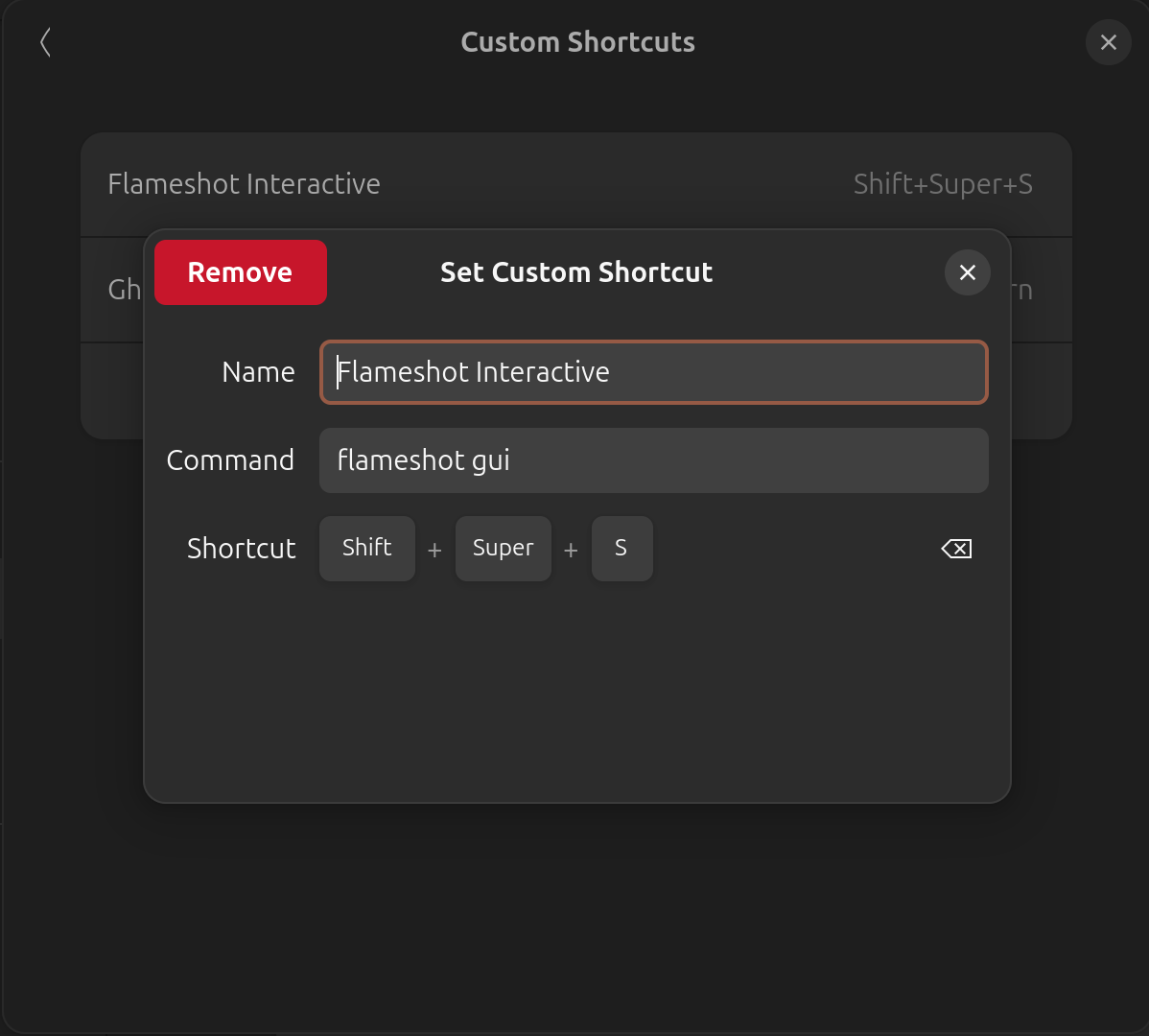Reset the shortcut using the backspace icon
1149x1036 pixels.
(x=956, y=549)
